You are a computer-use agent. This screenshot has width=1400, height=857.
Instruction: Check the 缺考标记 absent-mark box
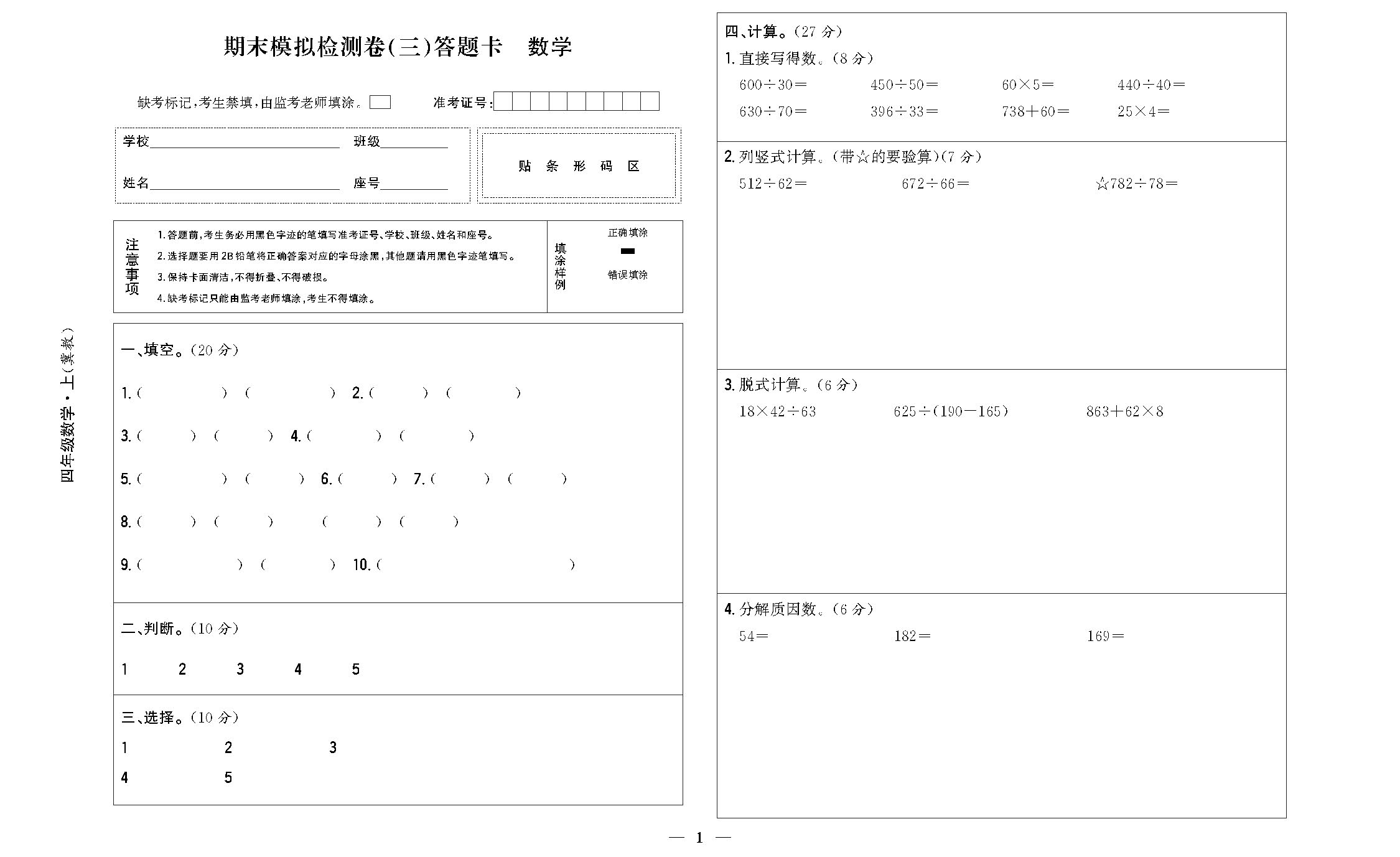(x=380, y=102)
